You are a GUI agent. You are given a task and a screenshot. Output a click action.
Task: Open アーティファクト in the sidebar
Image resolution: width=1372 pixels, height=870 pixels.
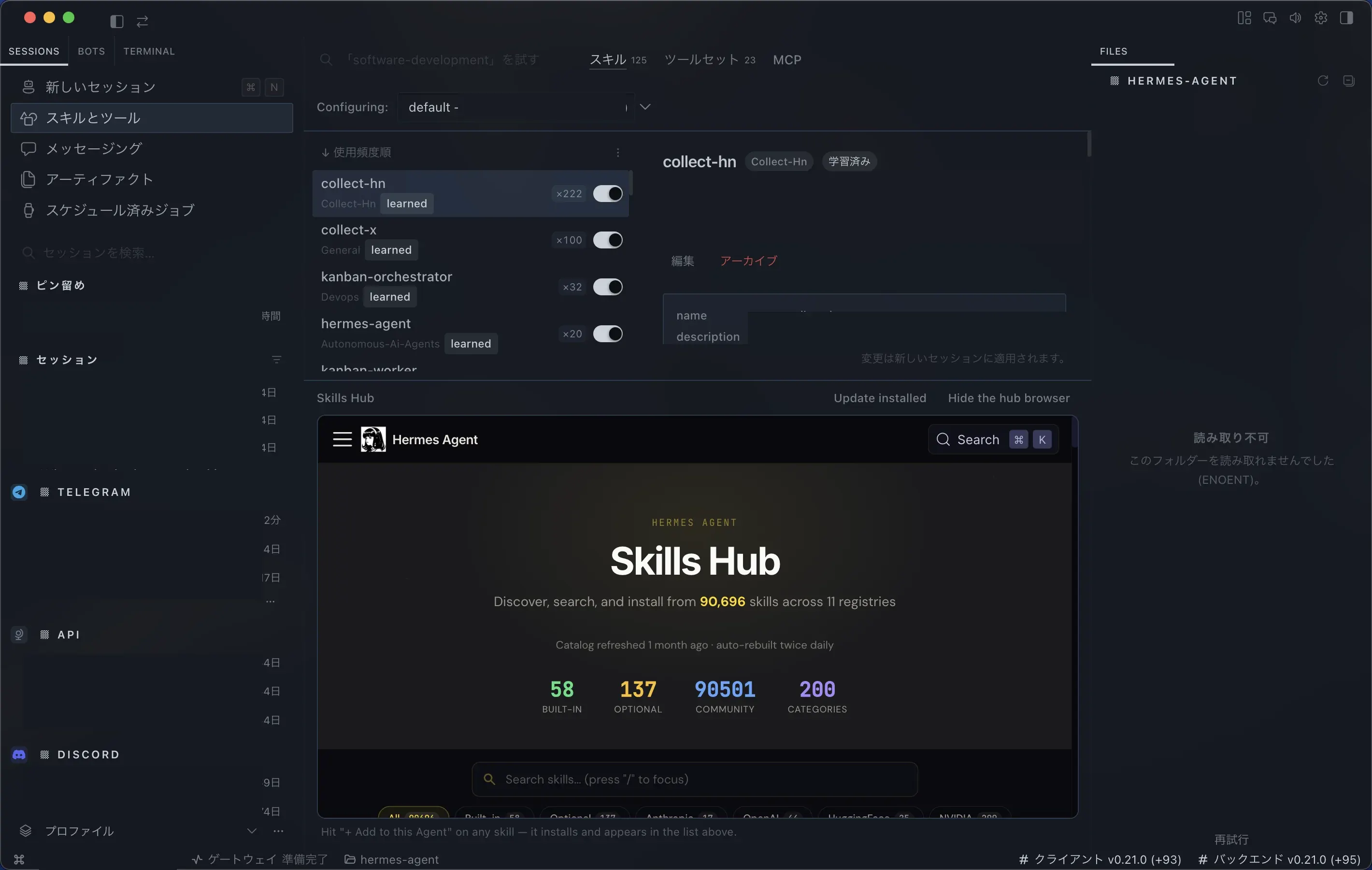click(x=152, y=180)
